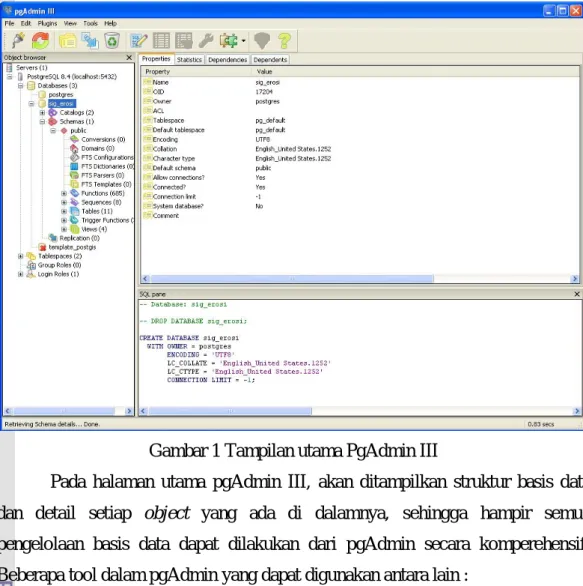Click the guru hint icon in toolbar
This screenshot has height=586, width=583.
pyautogui.click(x=262, y=40)
